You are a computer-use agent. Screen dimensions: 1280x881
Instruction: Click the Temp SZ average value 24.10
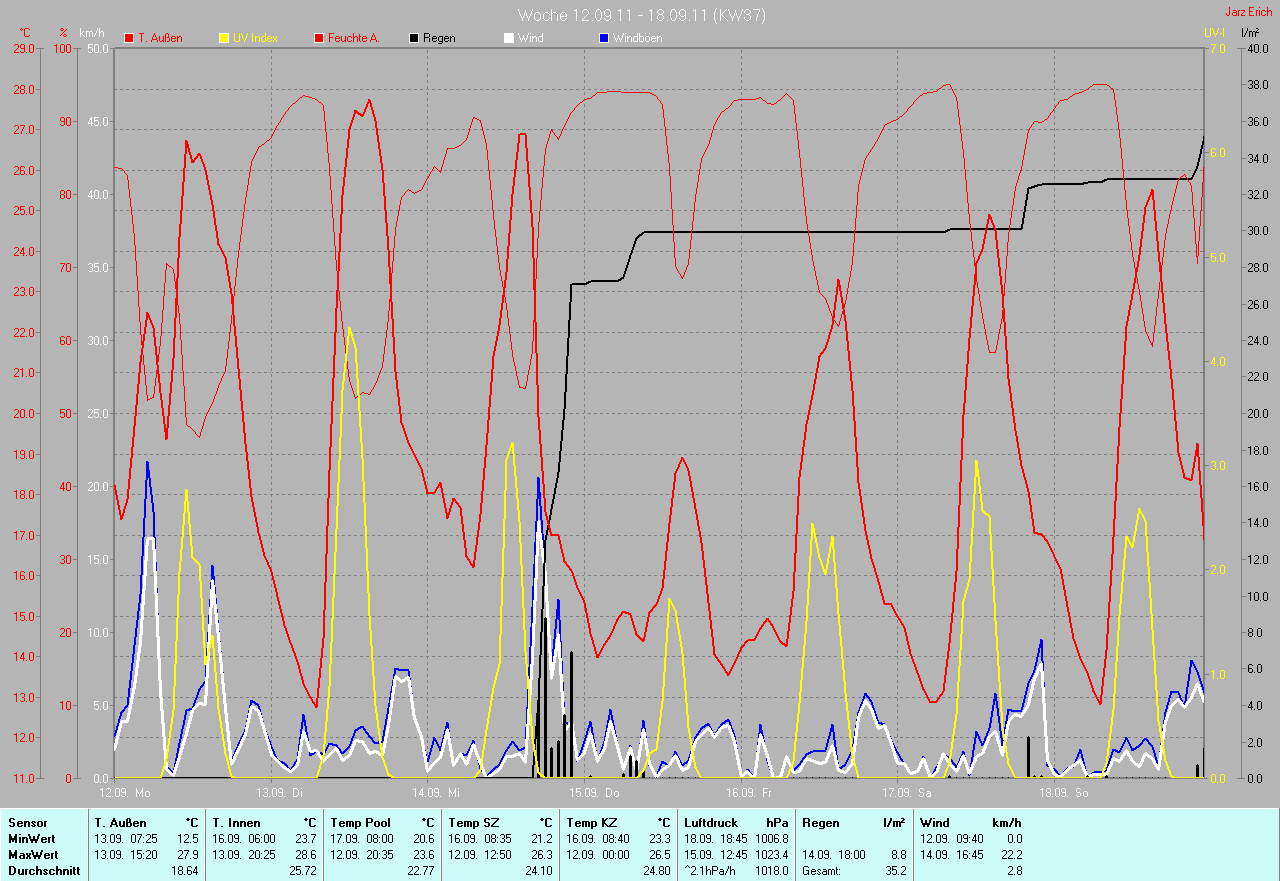point(539,871)
